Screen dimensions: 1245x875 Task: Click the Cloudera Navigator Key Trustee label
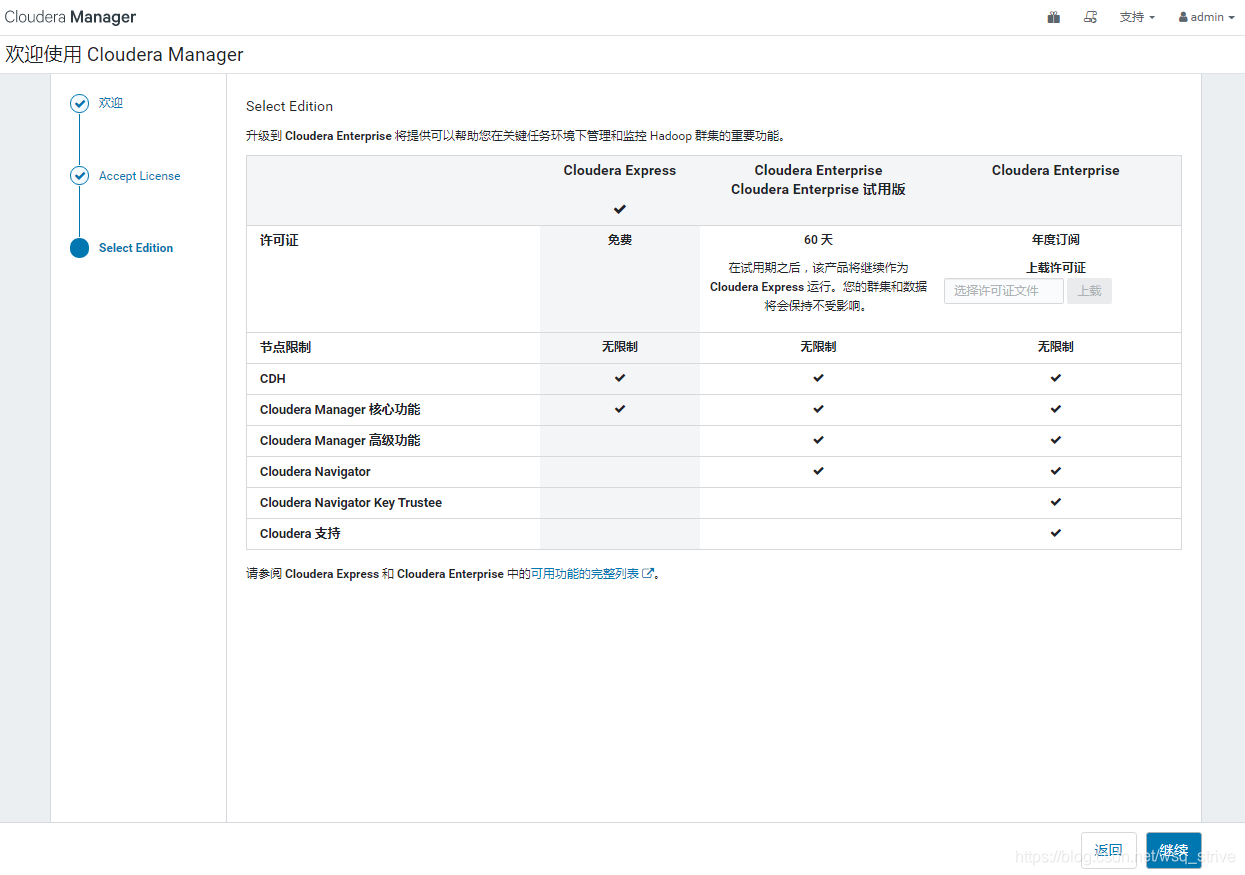351,503
